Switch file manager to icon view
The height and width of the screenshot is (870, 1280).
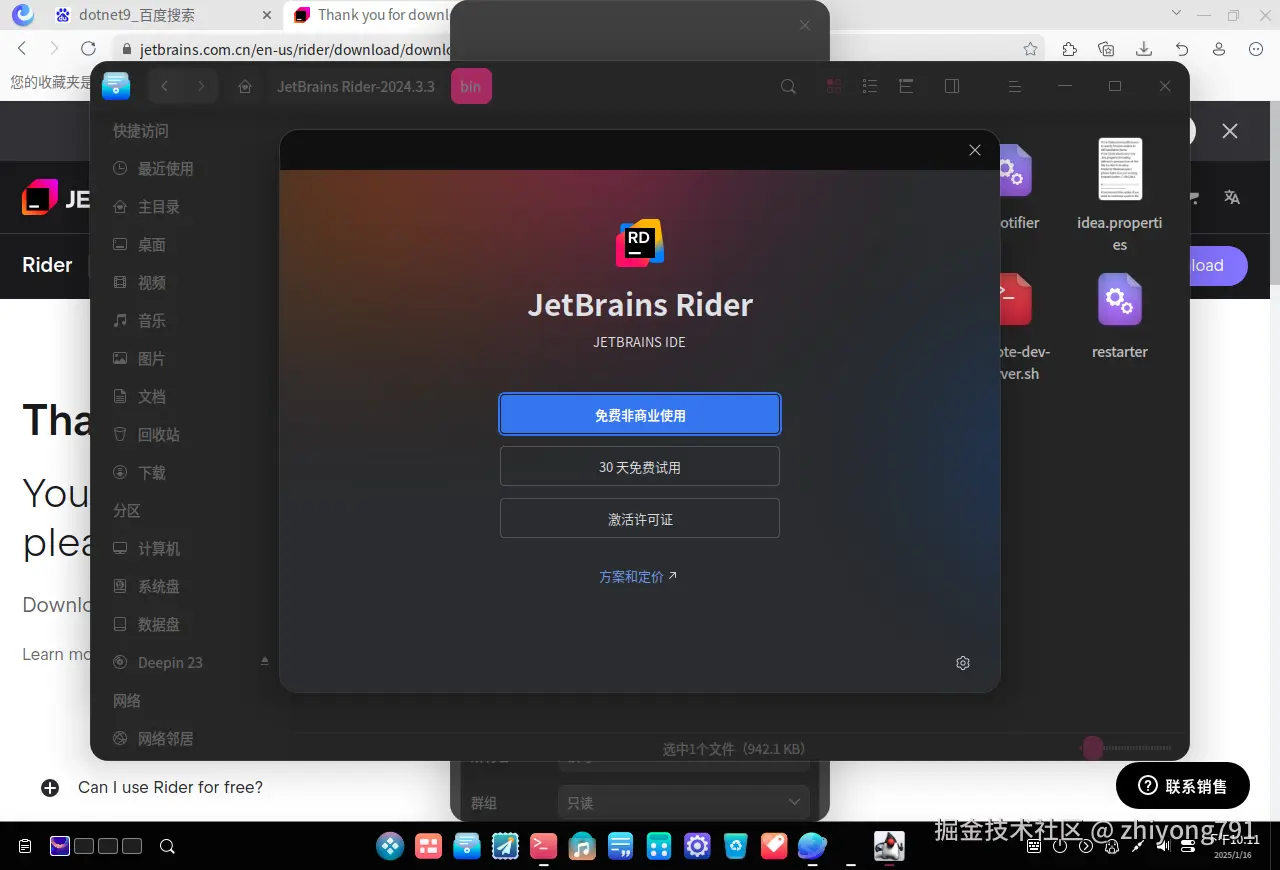[833, 87]
